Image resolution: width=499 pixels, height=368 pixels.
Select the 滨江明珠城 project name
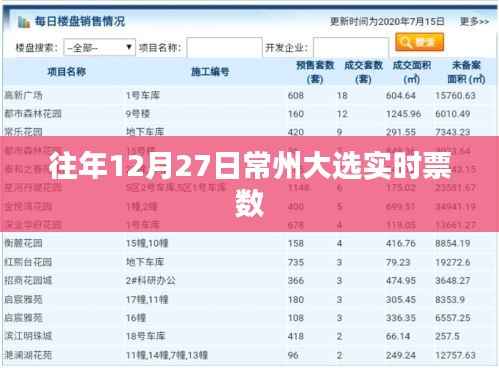[x=28, y=336]
